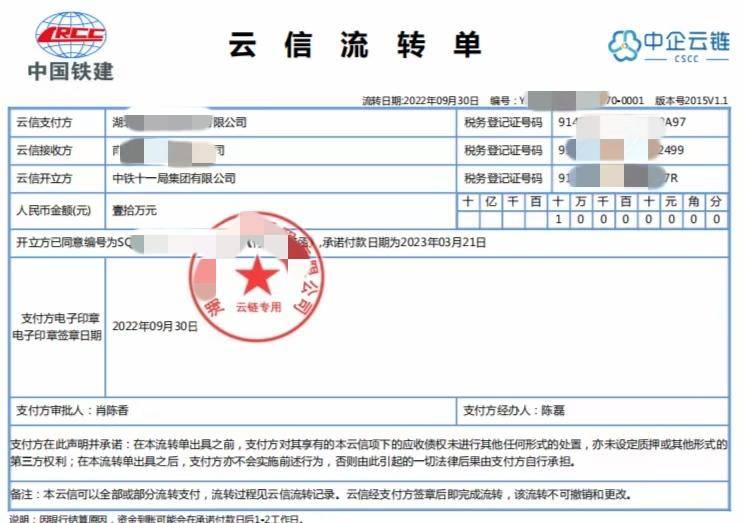Image resolution: width=745 pixels, height=523 pixels.
Task: Click the payer tax number ending A97
Action: (622, 123)
